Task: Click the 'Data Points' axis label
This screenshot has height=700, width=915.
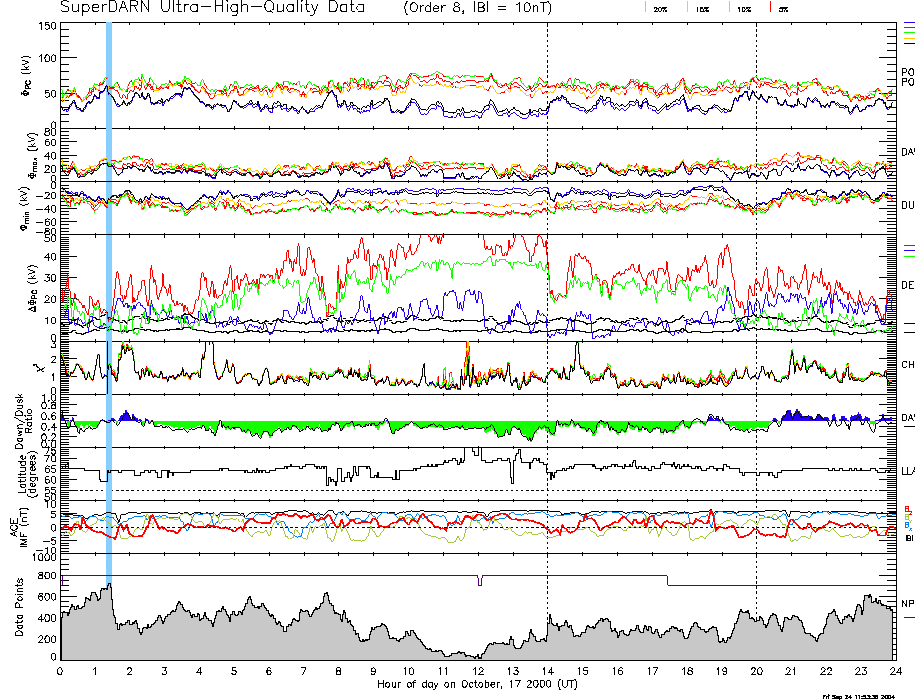Action: click(19, 607)
